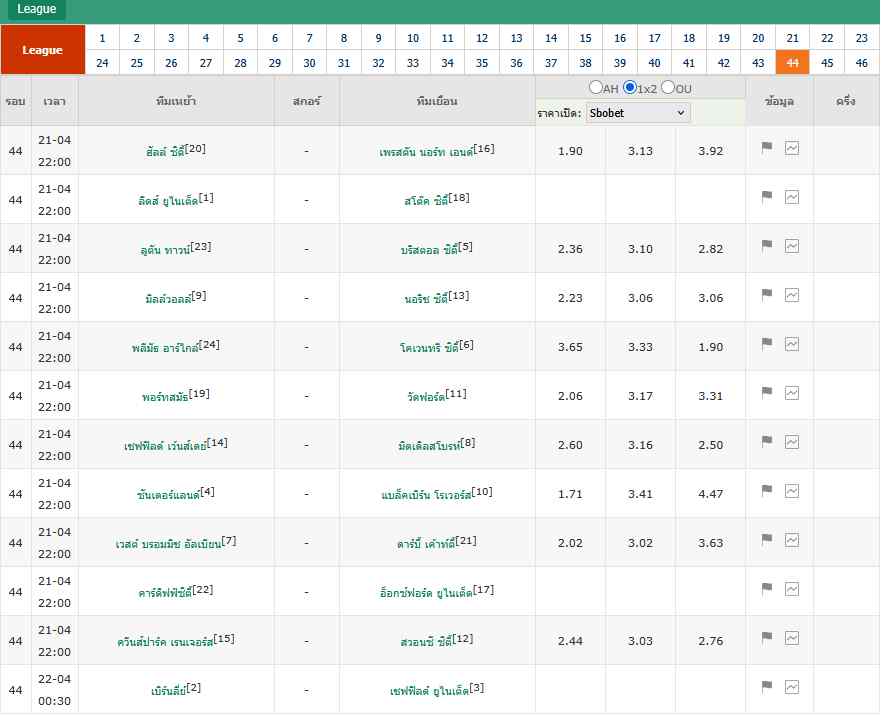Open the chart icon for Burnley vs Sheffield United
Viewport: 885px width, 715px height.
792,687
